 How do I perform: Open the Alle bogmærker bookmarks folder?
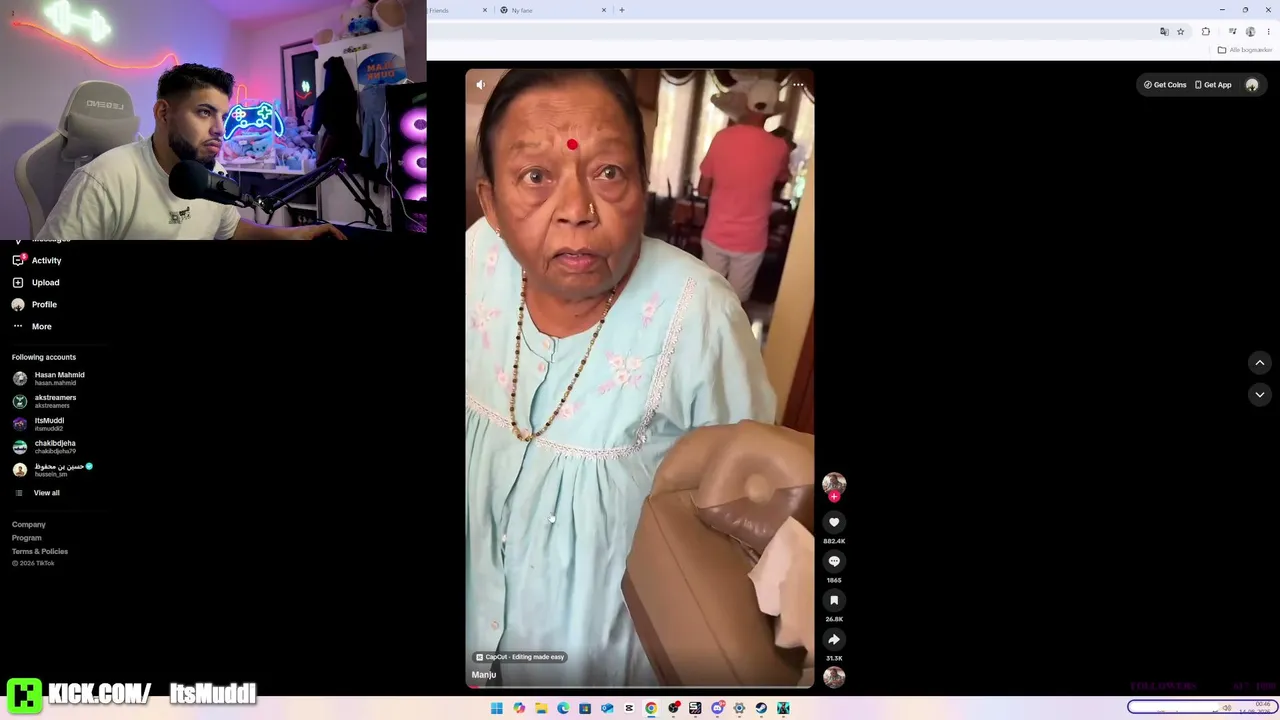pos(1245,50)
